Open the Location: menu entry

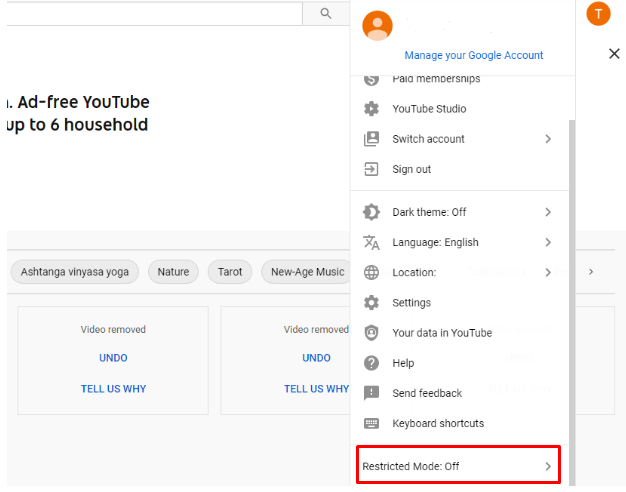[460, 272]
